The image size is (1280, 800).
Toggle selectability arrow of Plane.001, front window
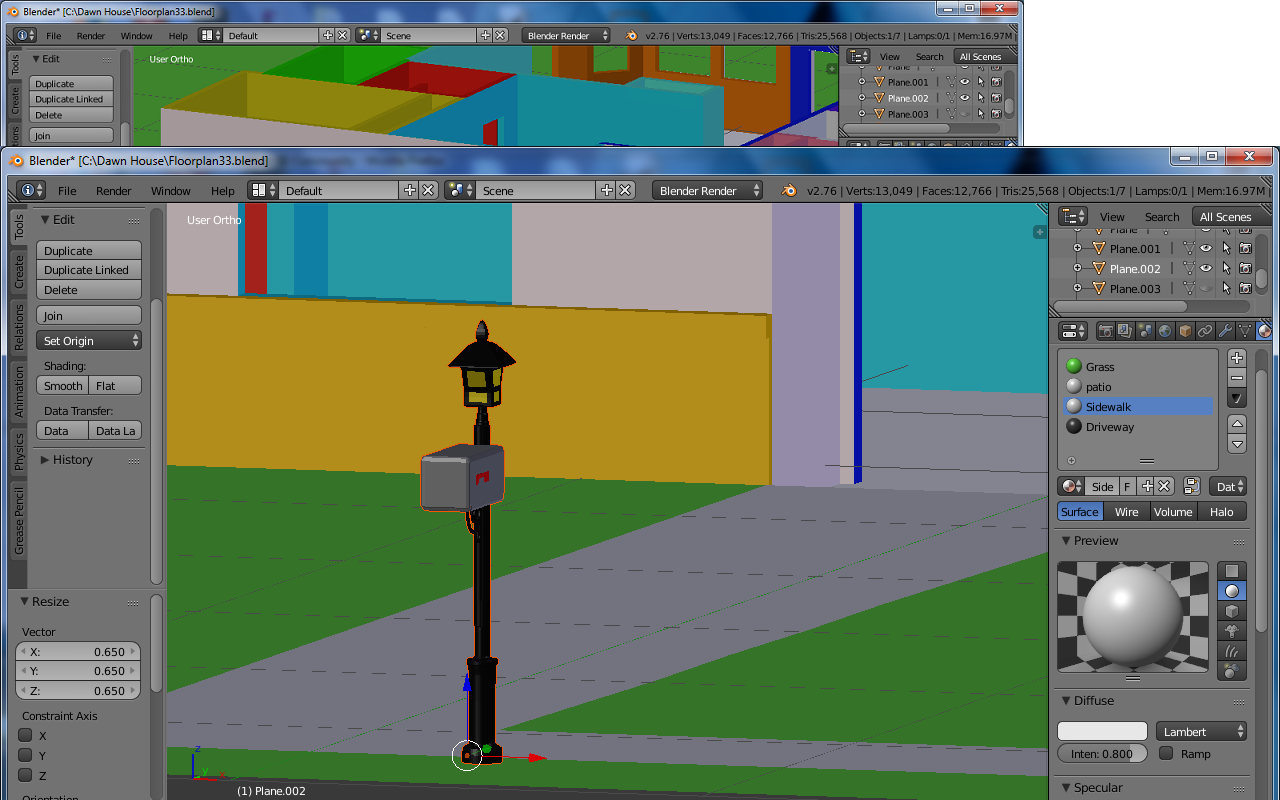pos(1226,248)
